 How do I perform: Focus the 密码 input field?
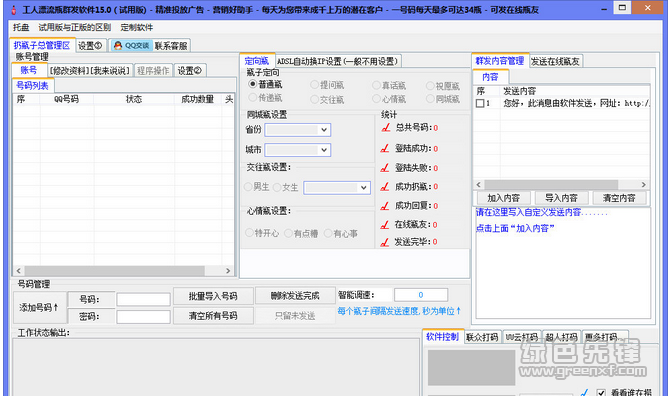point(144,316)
